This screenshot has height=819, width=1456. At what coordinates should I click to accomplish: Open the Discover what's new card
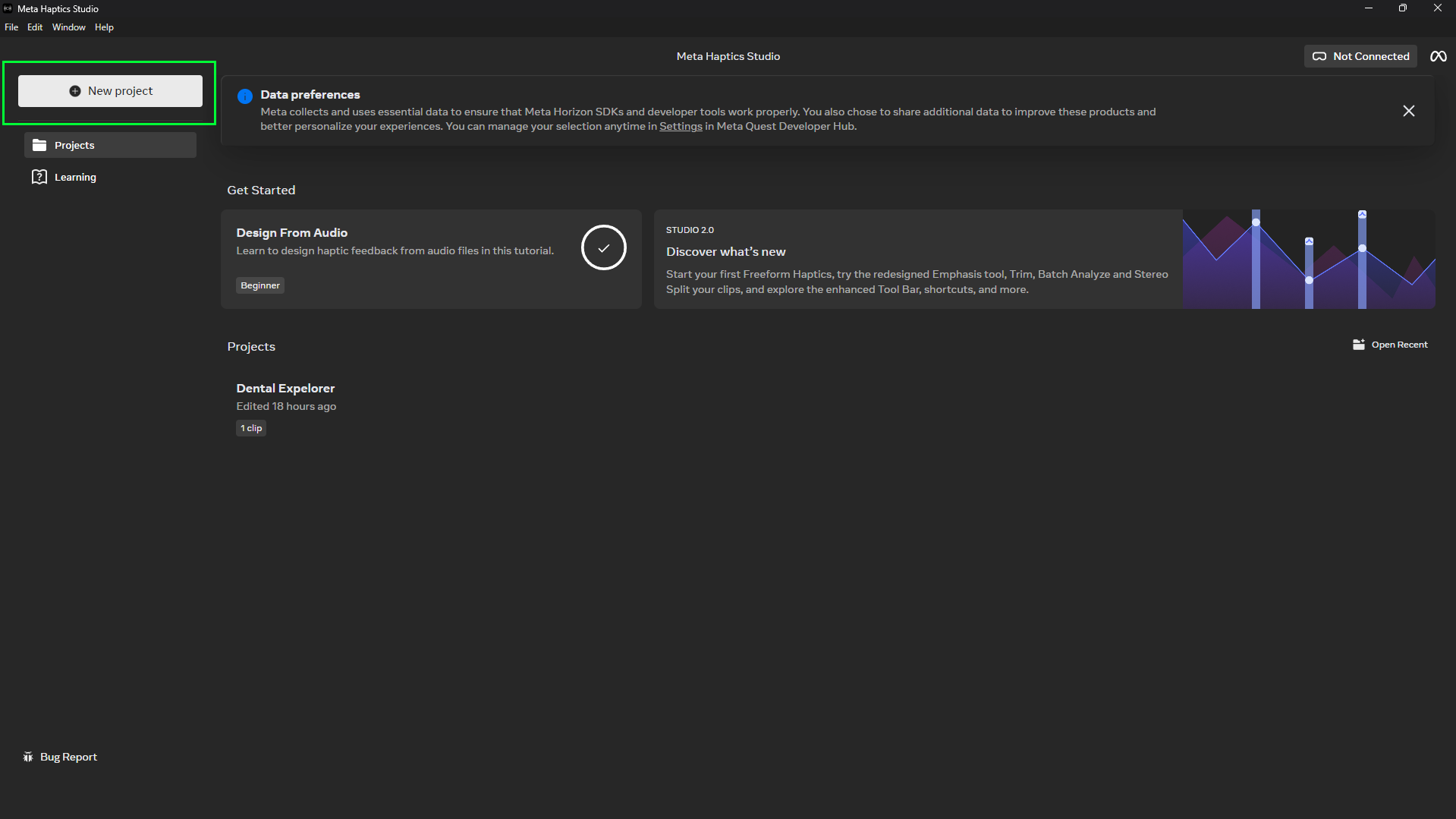click(x=1044, y=259)
